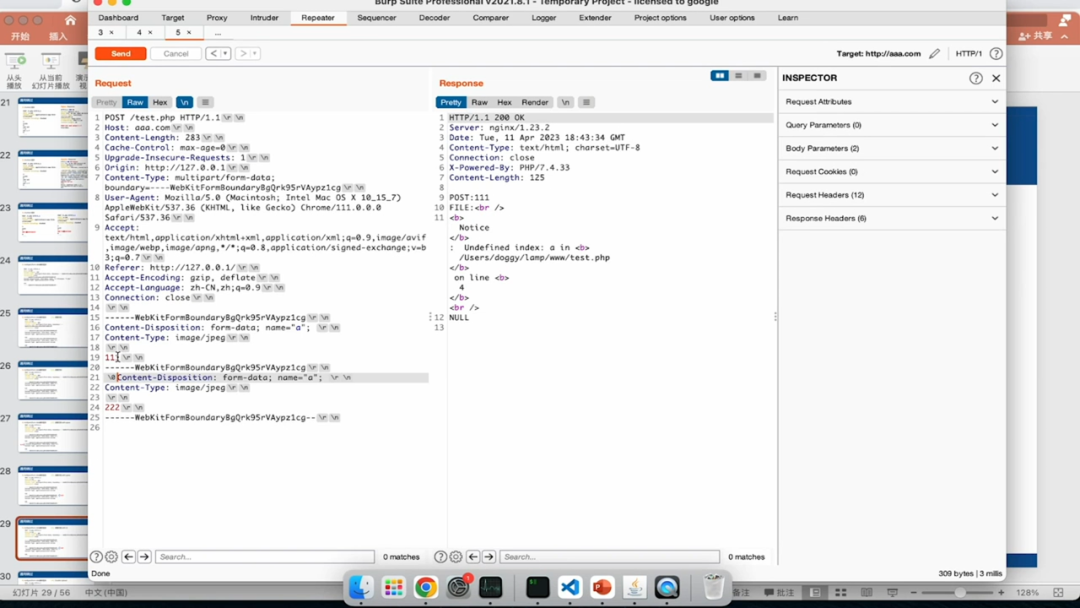Open the forward history dropdown arrow
This screenshot has height=608, width=1080.
tap(255, 53)
